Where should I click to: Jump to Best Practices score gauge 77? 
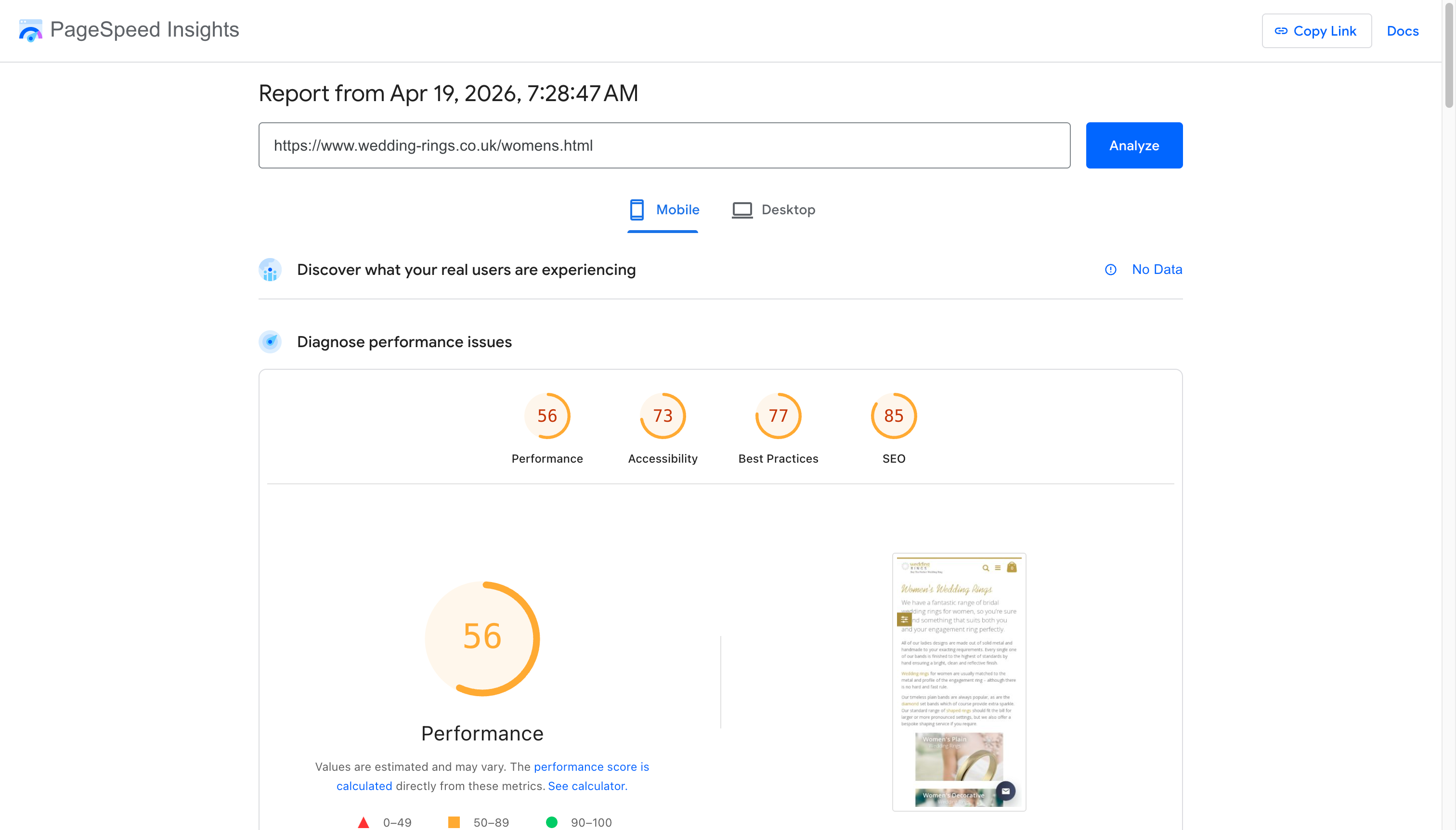point(778,415)
